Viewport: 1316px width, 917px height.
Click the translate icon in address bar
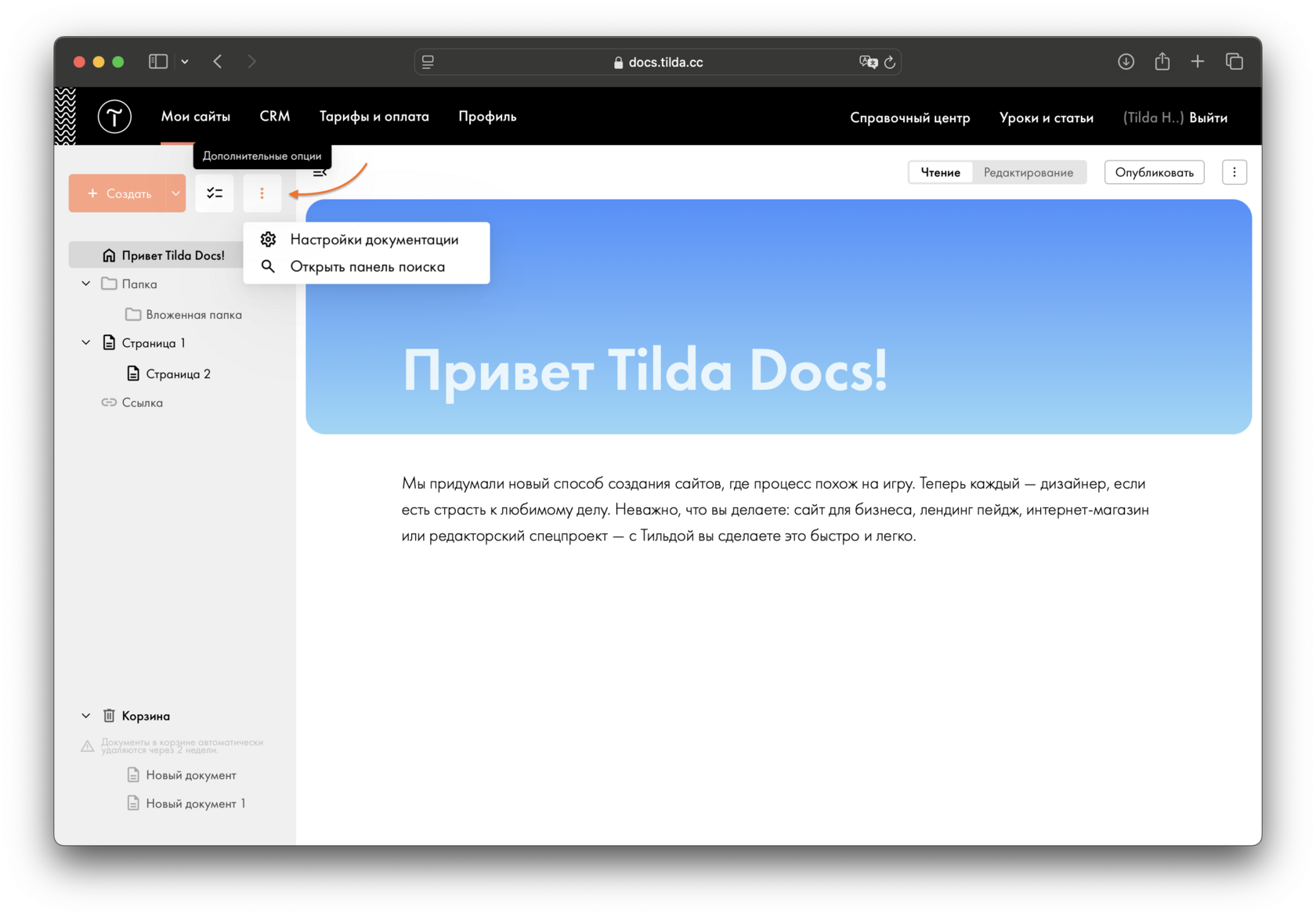(868, 62)
